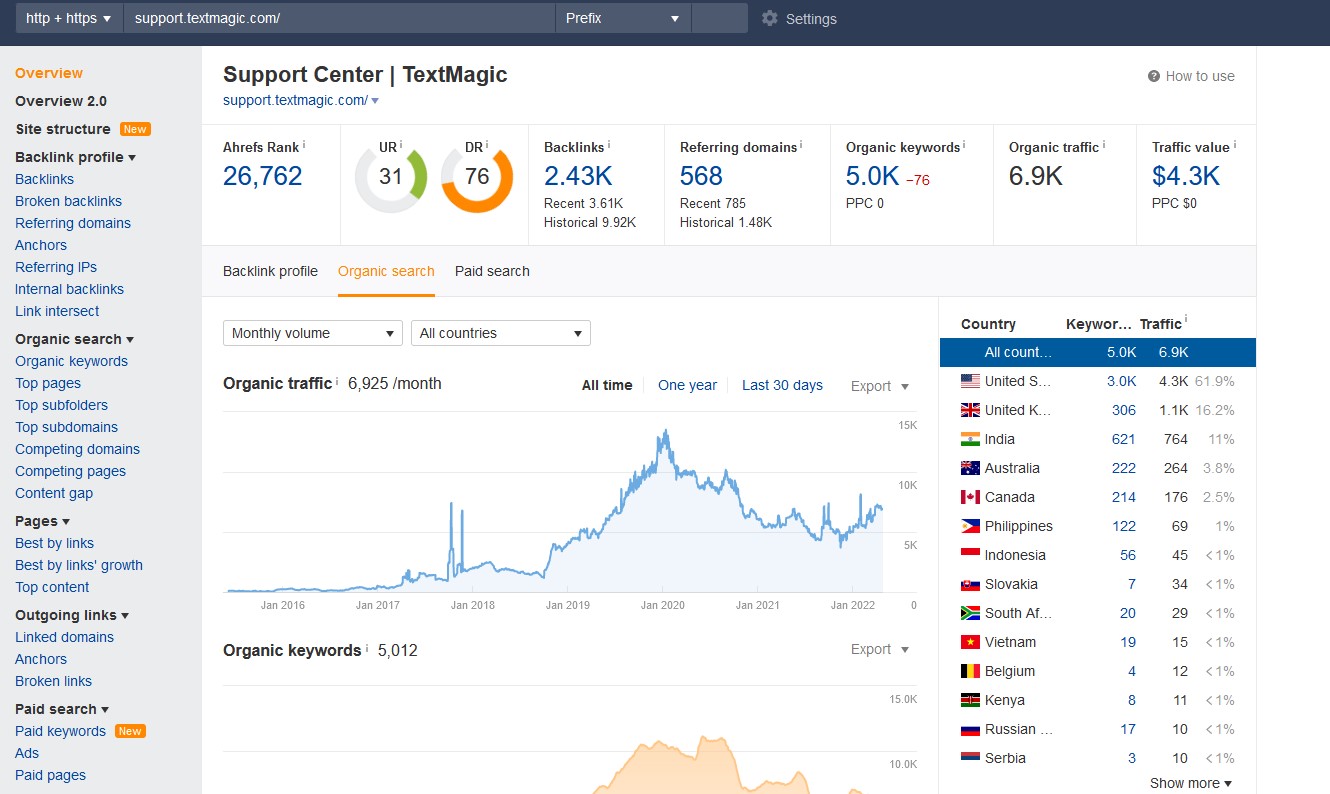Open the All countries filter dropdown

click(x=501, y=333)
